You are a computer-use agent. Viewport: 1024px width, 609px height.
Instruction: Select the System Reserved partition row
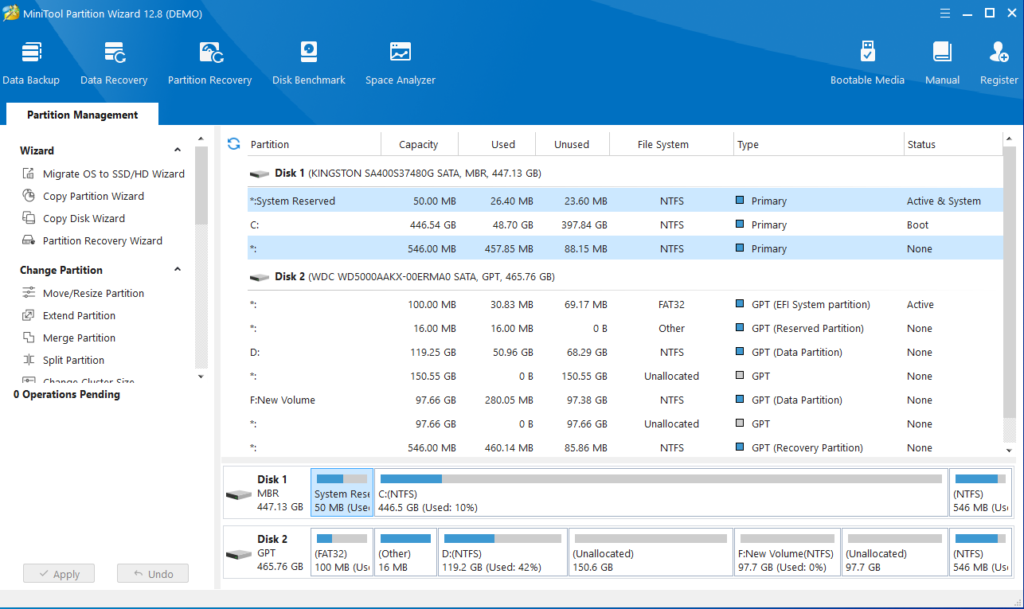(625, 201)
